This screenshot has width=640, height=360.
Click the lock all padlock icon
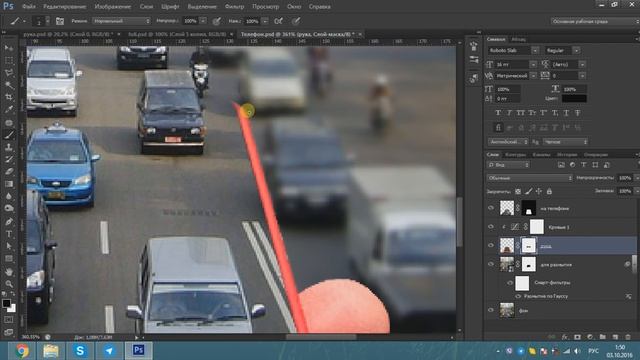[x=549, y=191]
